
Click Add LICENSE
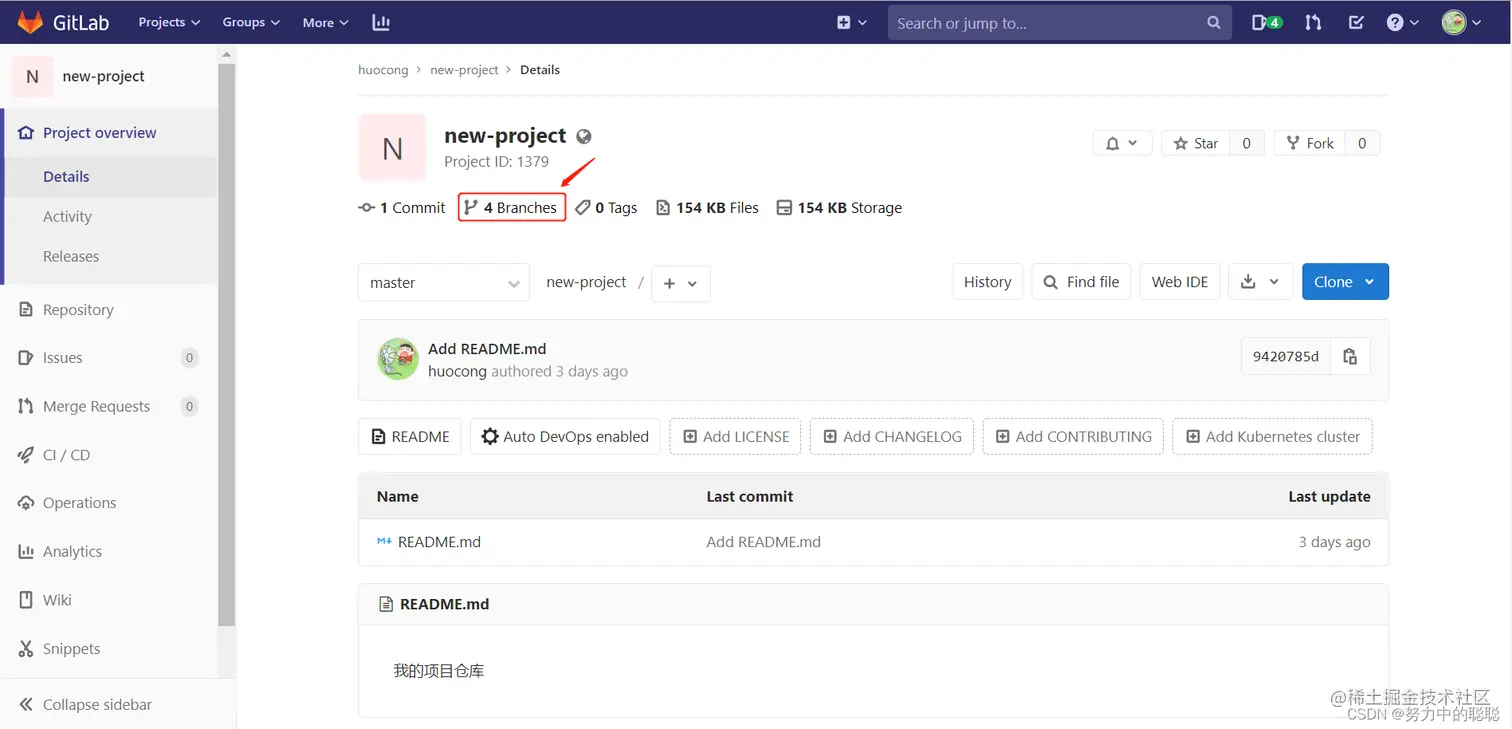click(x=735, y=436)
